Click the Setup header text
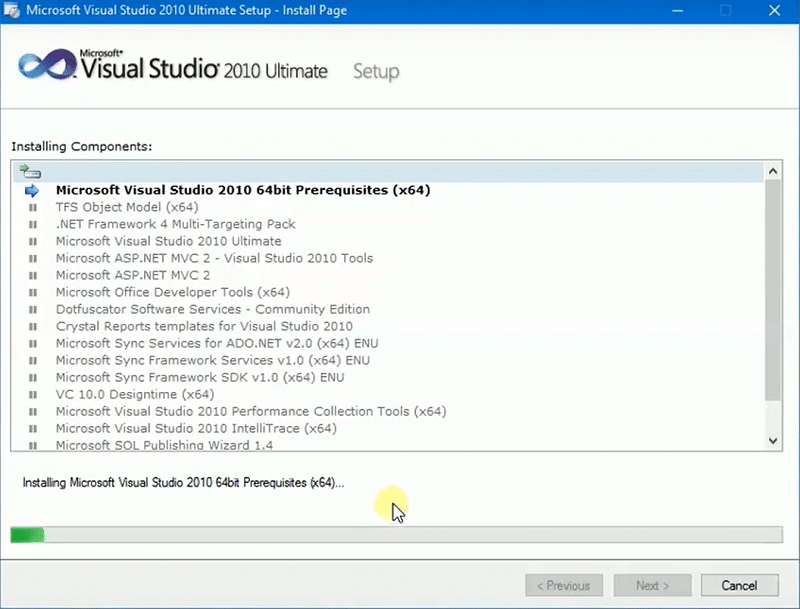800x609 pixels. pos(375,71)
